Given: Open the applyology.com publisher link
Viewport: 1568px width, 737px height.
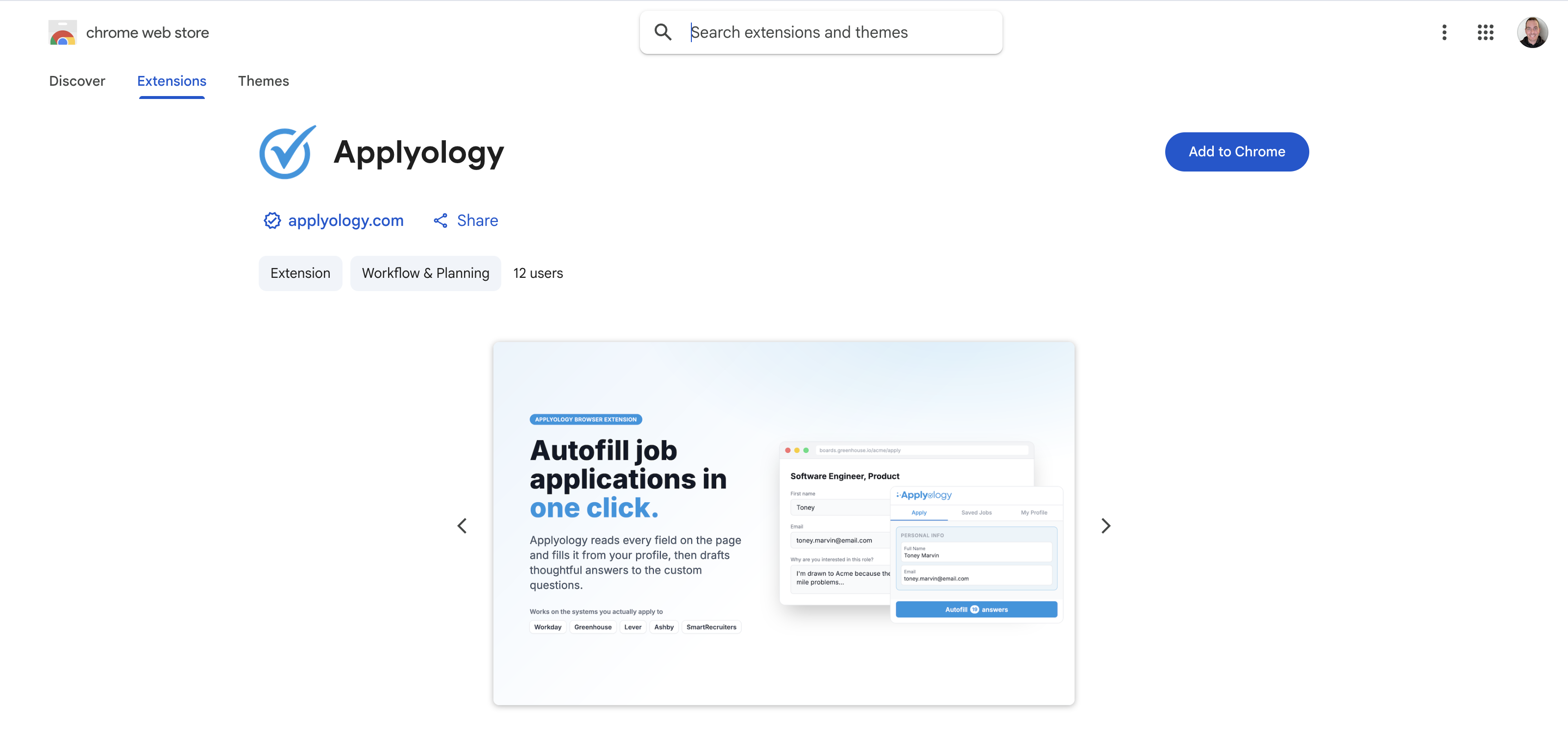Looking at the screenshot, I should (x=346, y=221).
